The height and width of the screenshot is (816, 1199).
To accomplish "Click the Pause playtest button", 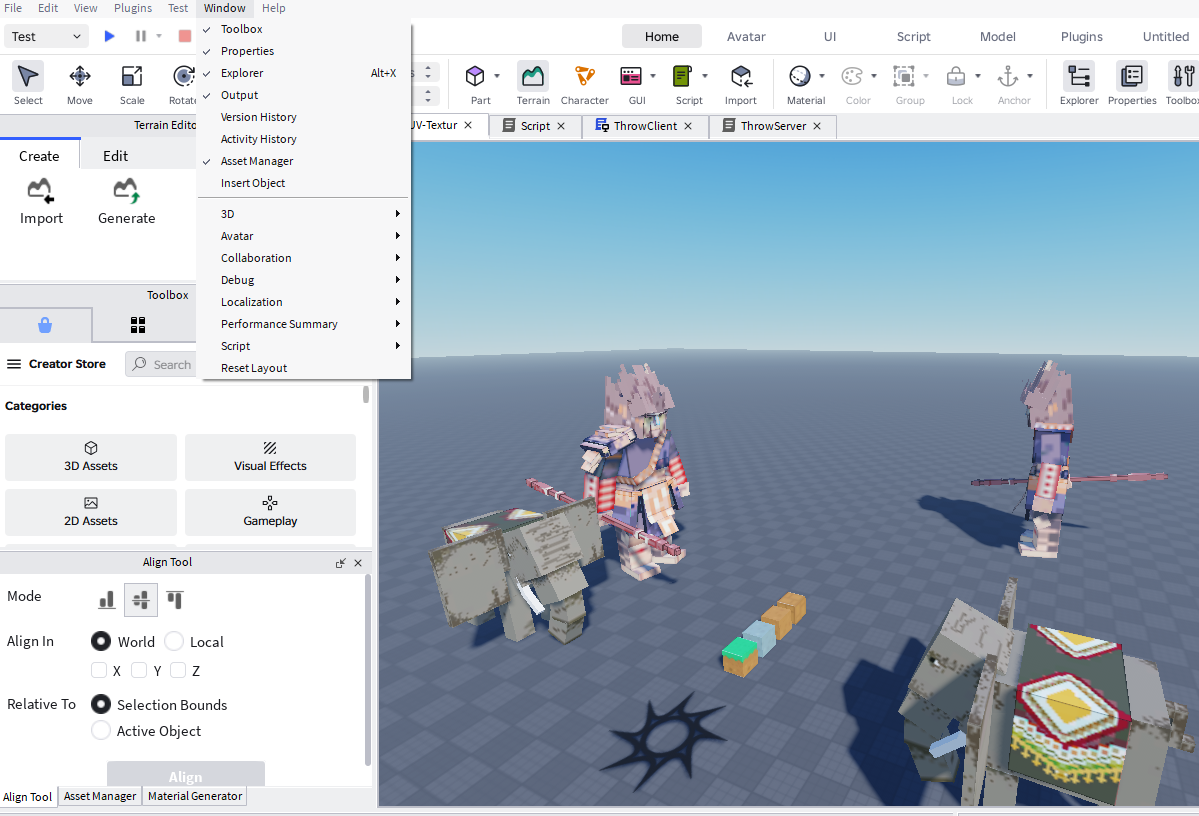I will 141,36.
